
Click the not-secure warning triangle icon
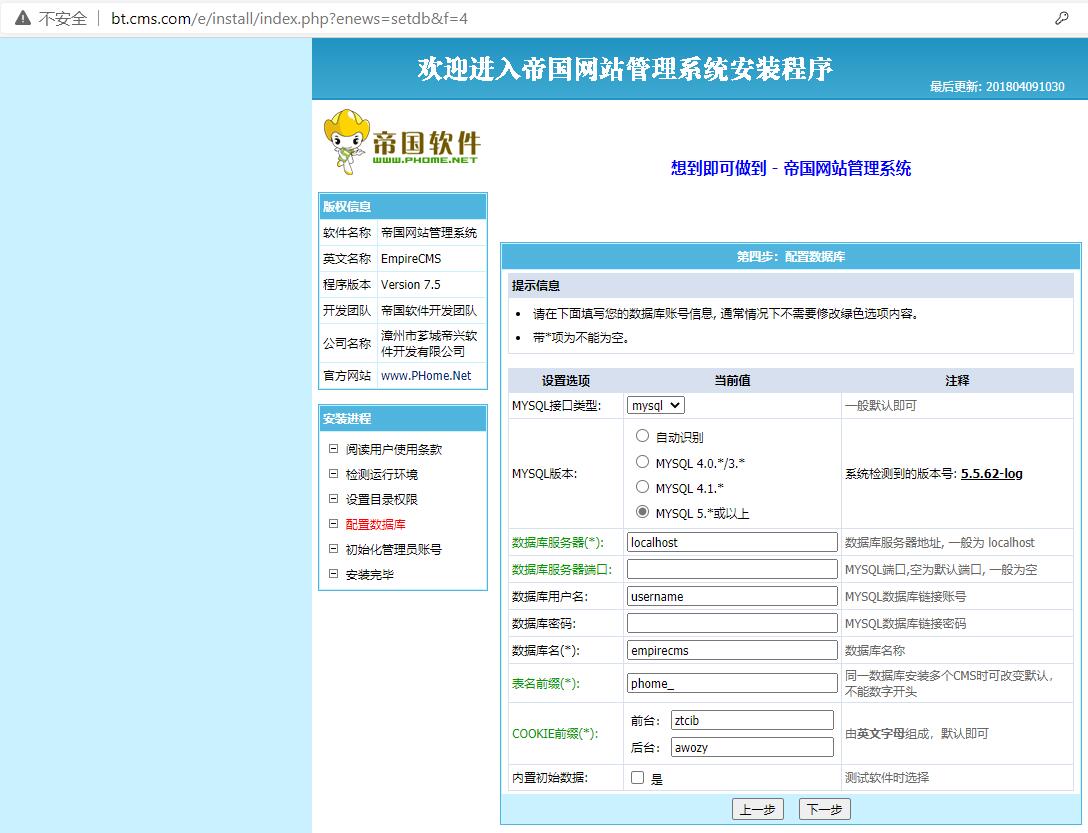(23, 18)
